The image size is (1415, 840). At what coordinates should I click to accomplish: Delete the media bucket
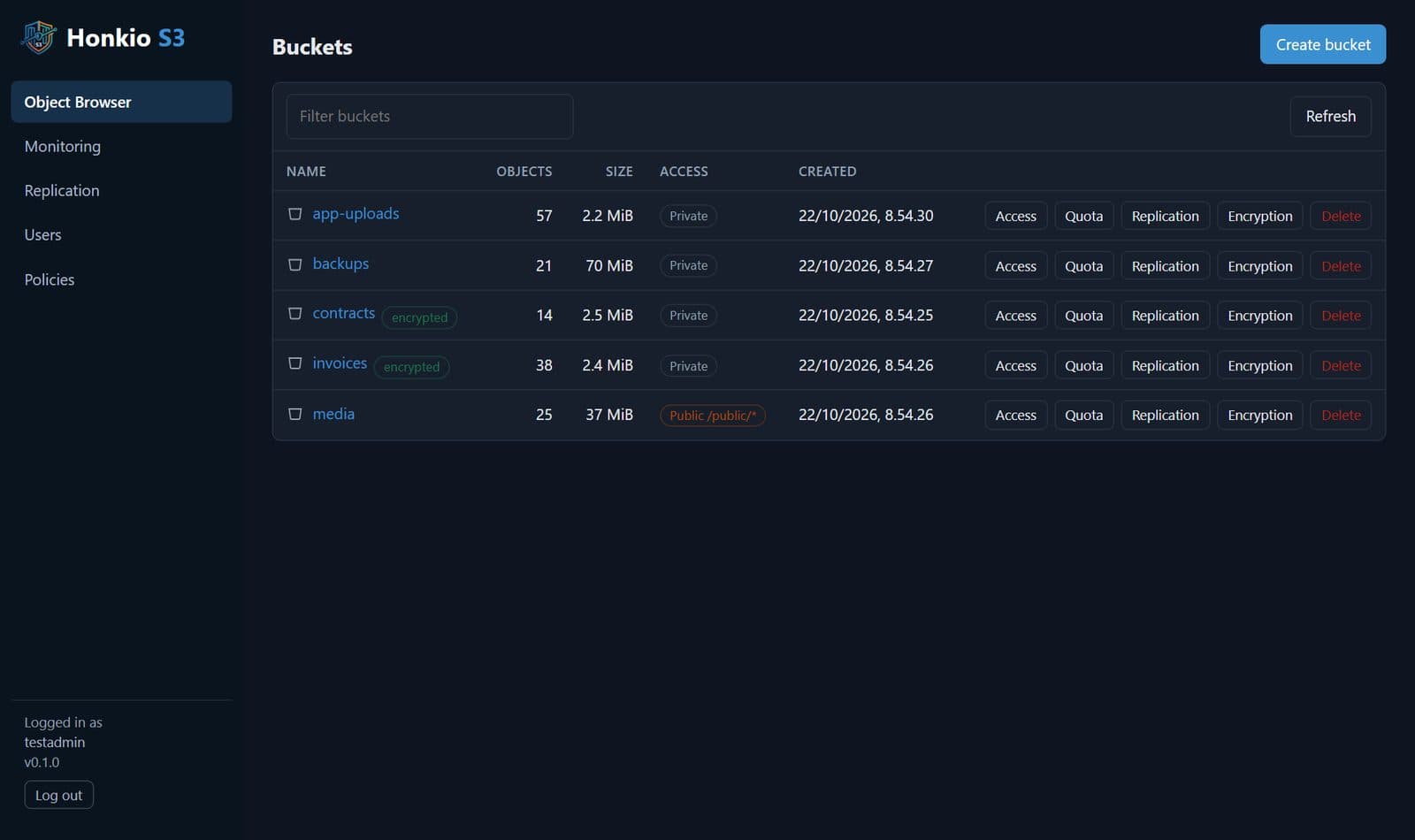tap(1341, 415)
